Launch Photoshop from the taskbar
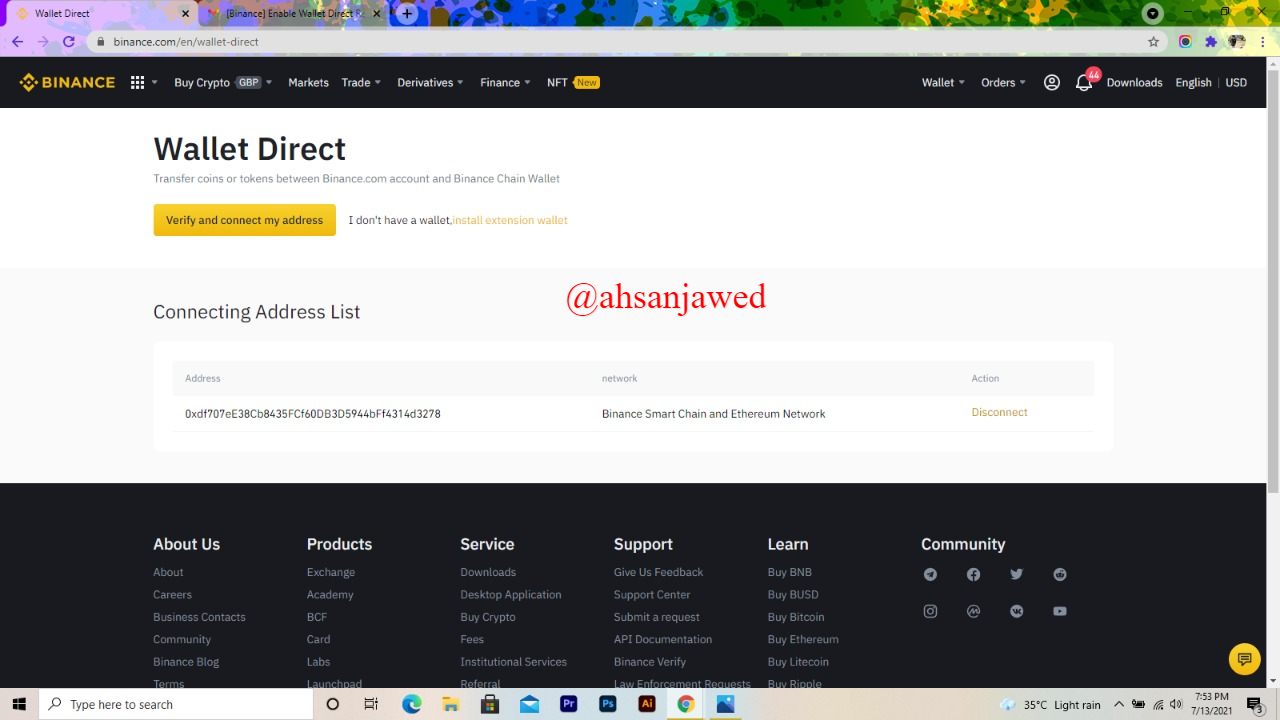Image resolution: width=1280 pixels, height=720 pixels. (x=608, y=704)
